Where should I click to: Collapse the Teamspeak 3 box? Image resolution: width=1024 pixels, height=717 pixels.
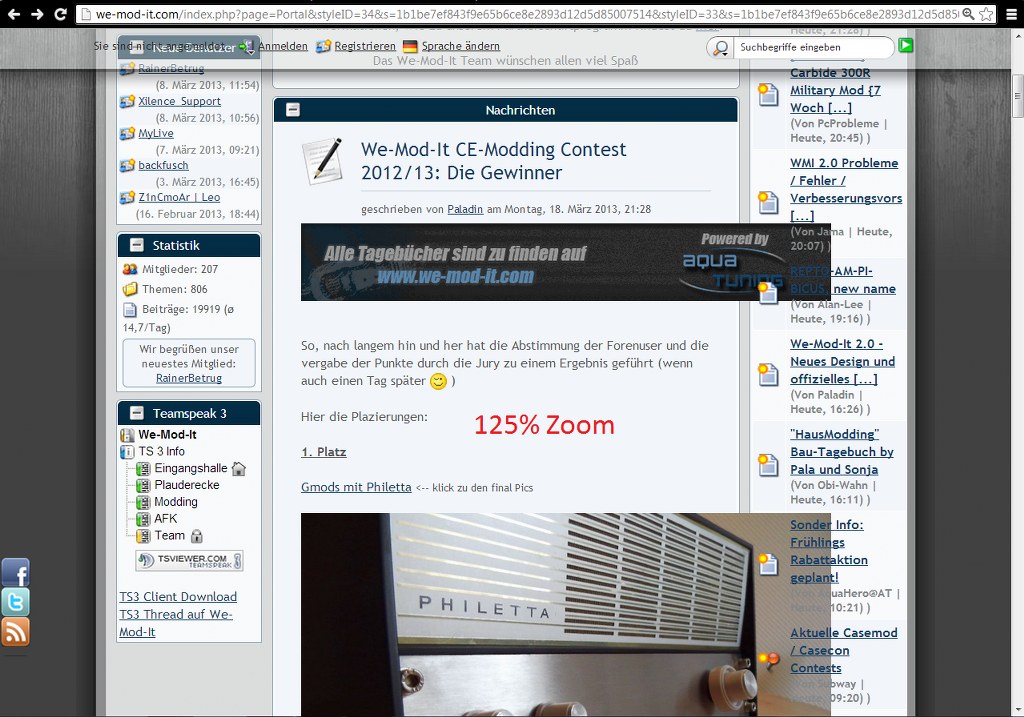tap(136, 413)
